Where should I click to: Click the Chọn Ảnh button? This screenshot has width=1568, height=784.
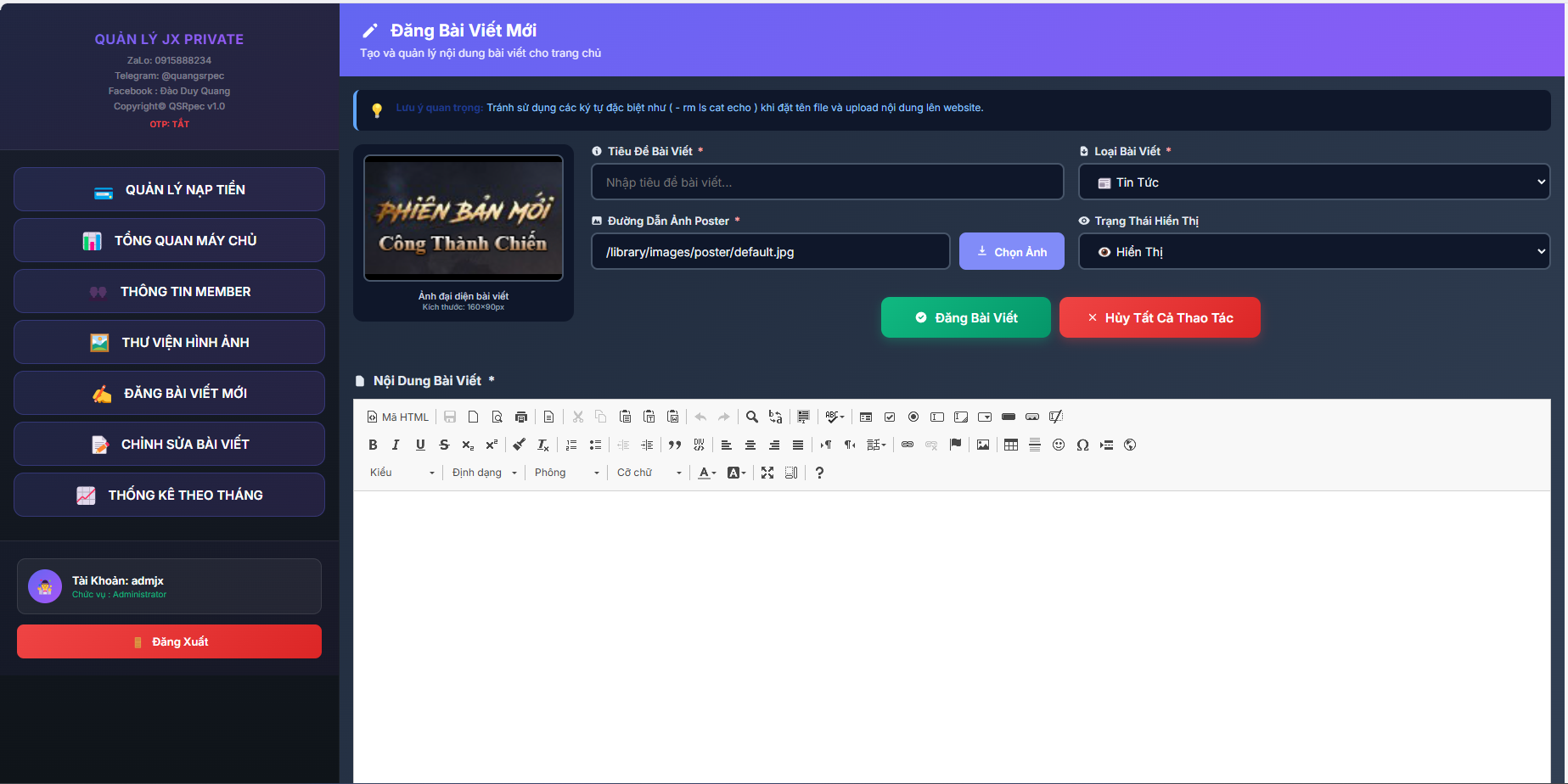(1011, 252)
